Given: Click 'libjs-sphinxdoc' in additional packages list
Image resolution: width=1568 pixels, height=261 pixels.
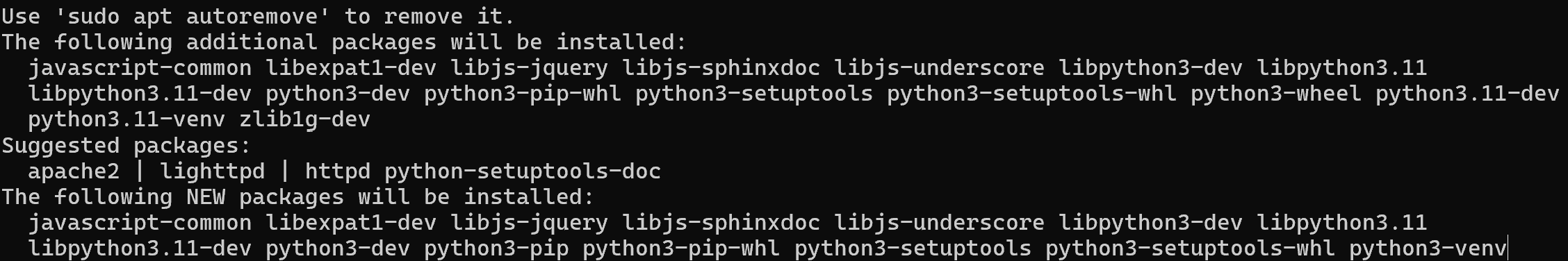Looking at the screenshot, I should click(721, 68).
